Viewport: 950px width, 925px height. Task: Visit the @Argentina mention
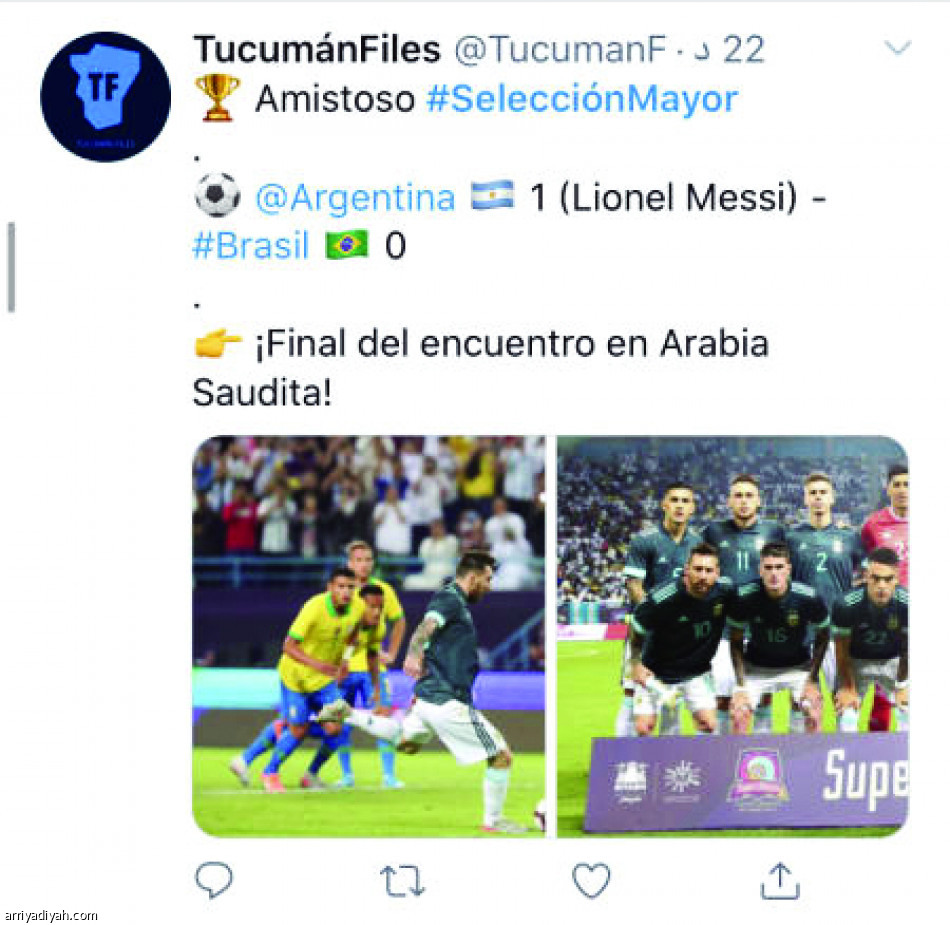pos(355,197)
